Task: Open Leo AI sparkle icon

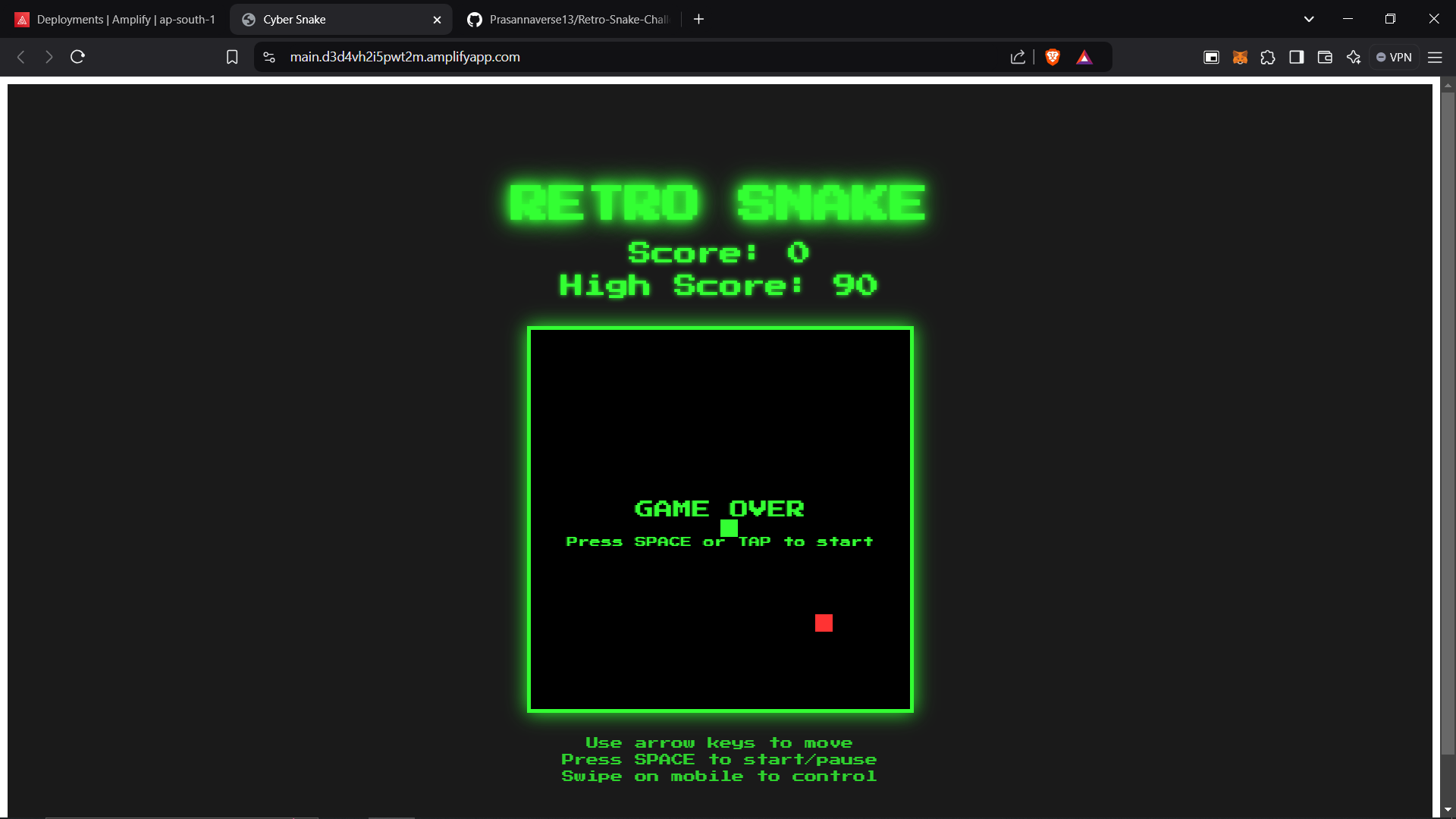Action: (x=1354, y=57)
